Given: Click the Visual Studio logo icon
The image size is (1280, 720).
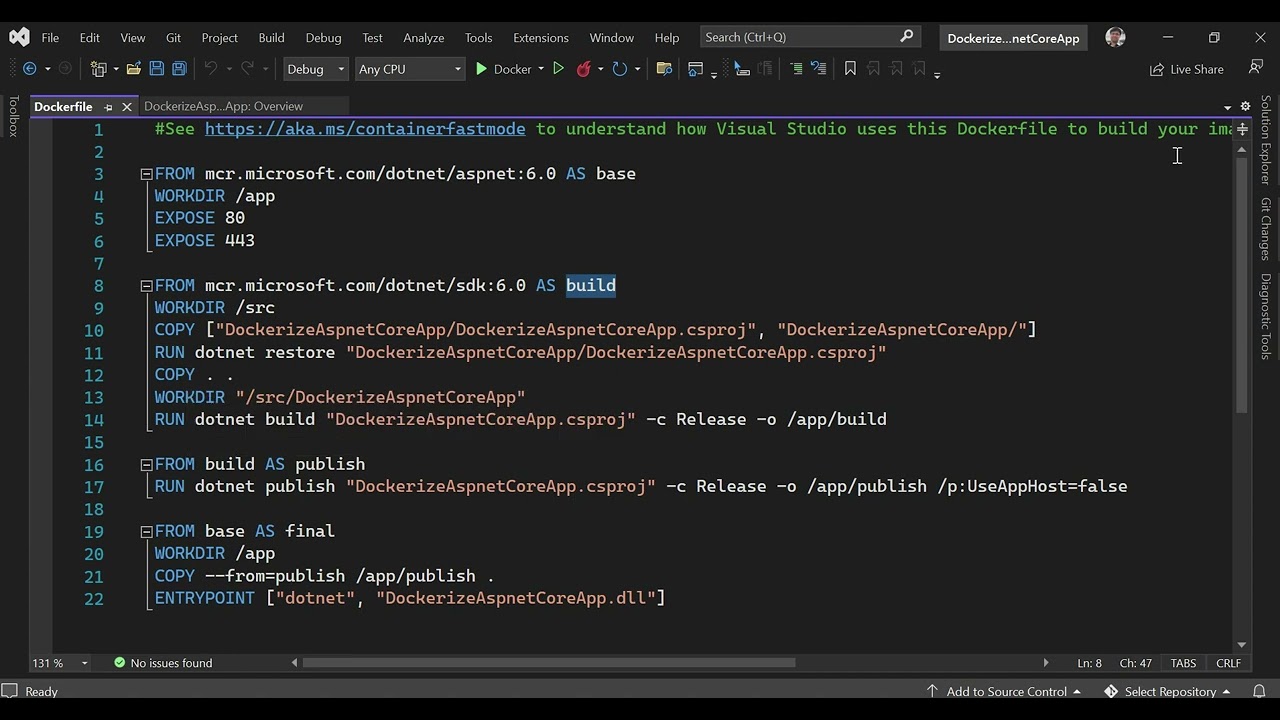Looking at the screenshot, I should (x=19, y=37).
